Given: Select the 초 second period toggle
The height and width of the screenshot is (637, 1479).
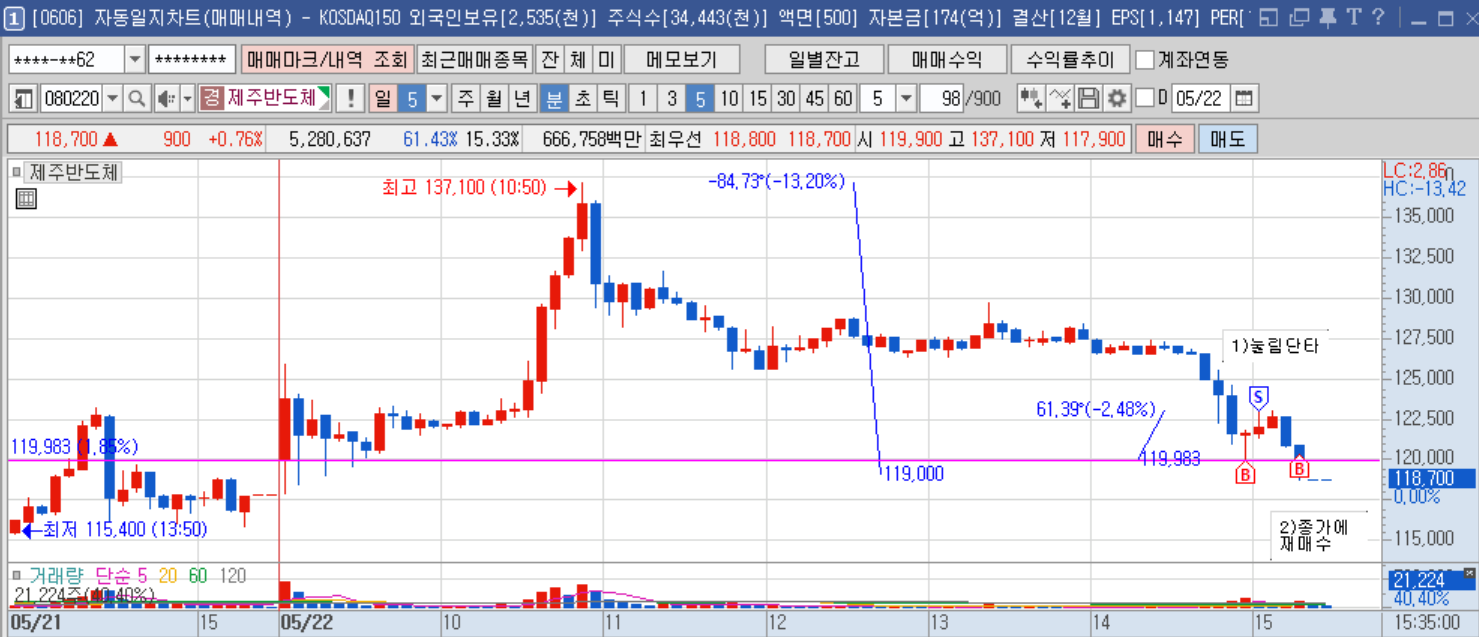Looking at the screenshot, I should pyautogui.click(x=582, y=99).
